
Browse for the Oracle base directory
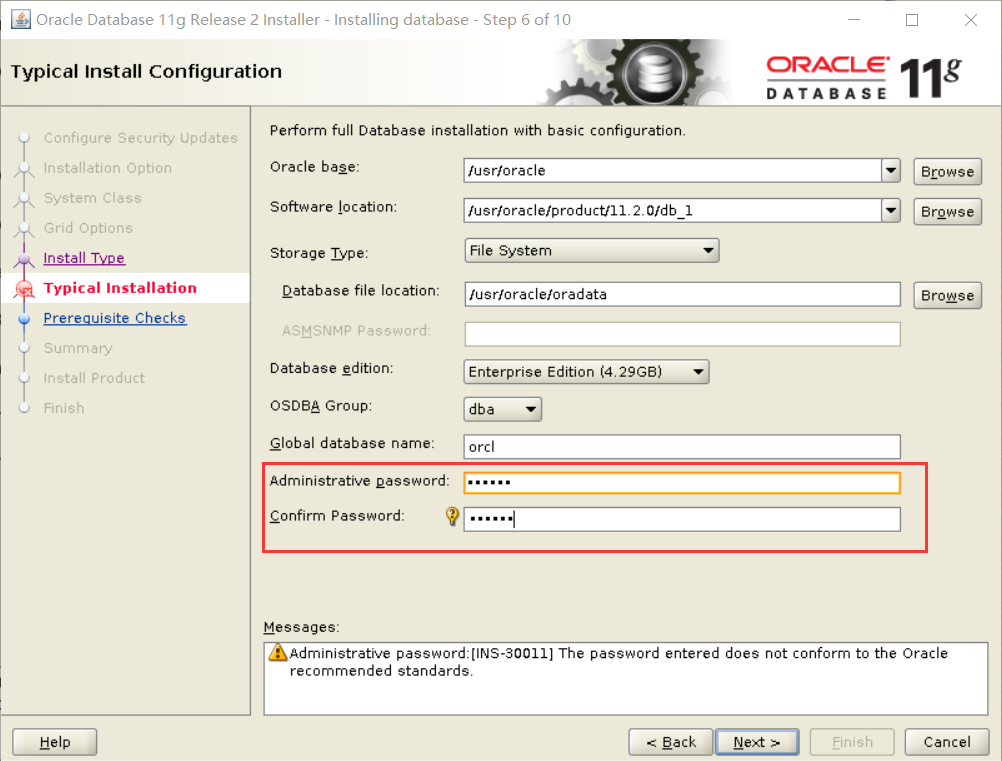(x=947, y=171)
